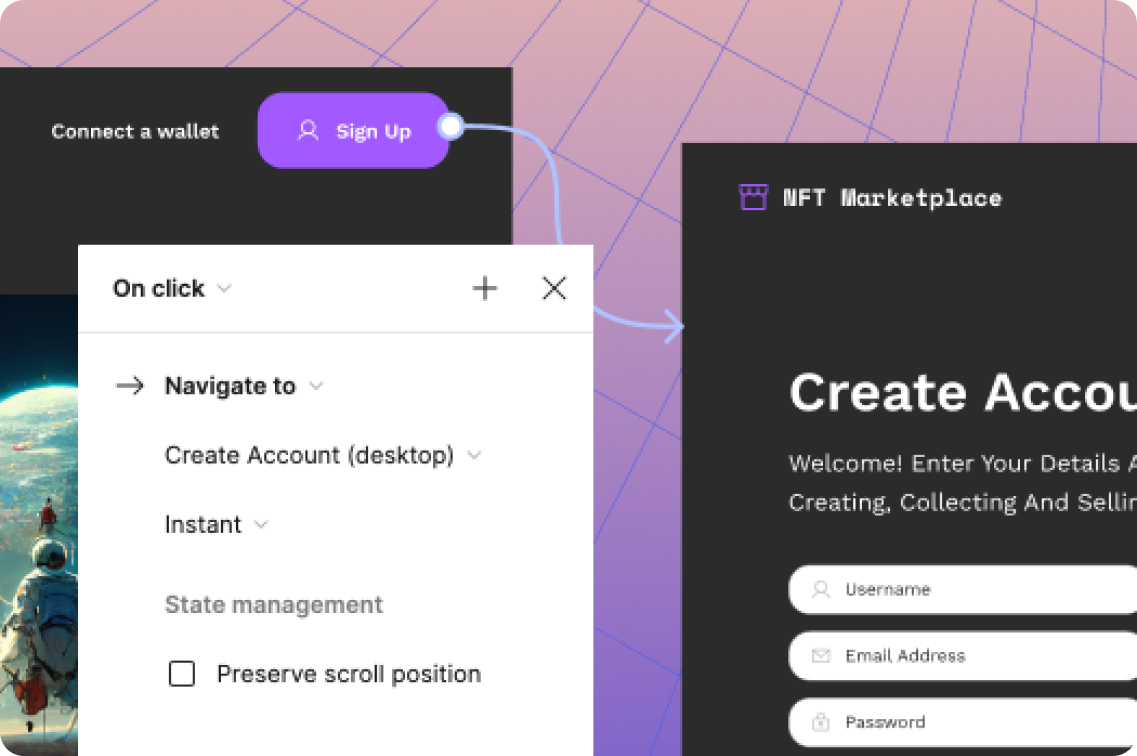
Task: Click the Navigate to arrow icon
Action: tap(130, 386)
